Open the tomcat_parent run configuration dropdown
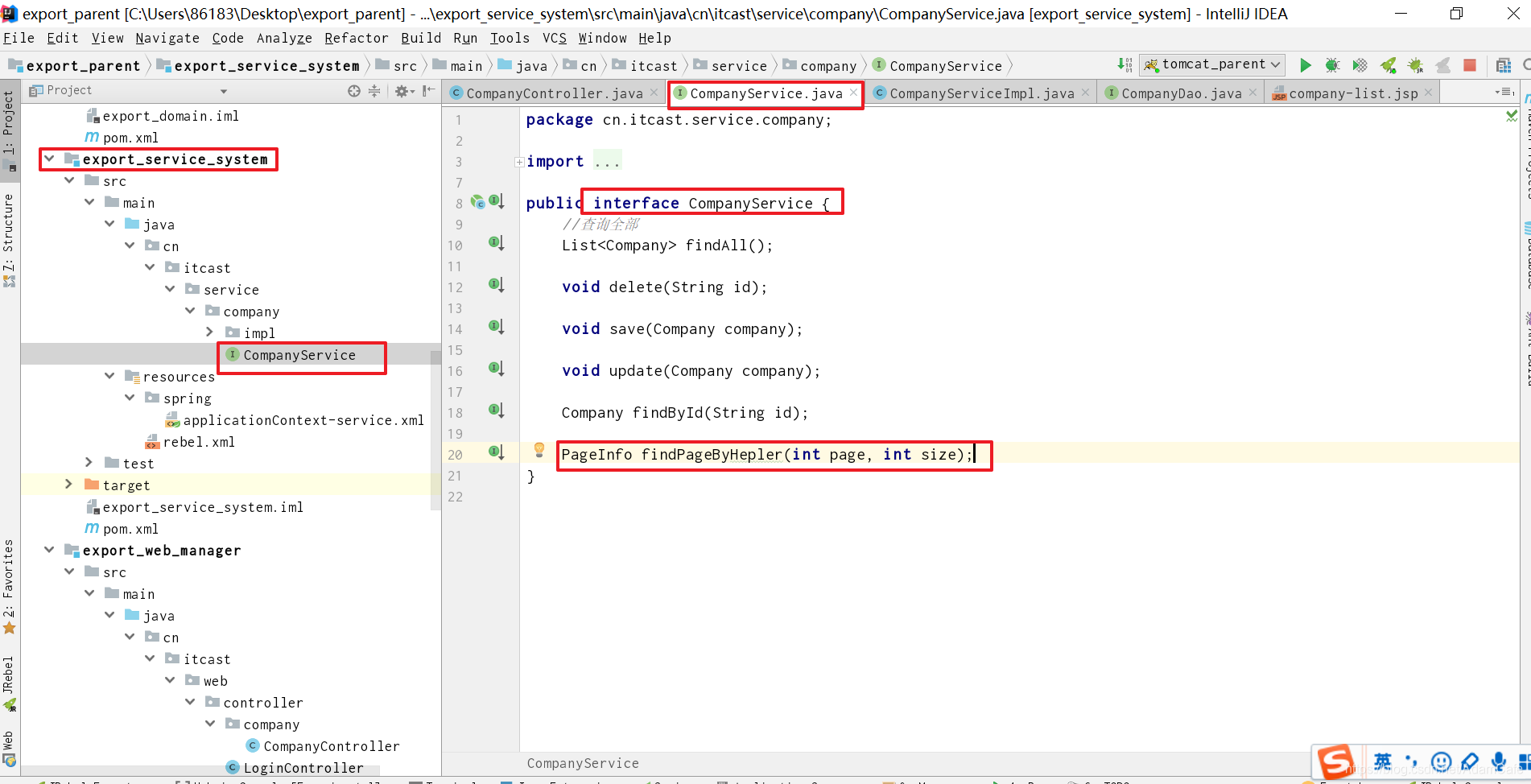Viewport: 1531px width, 784px height. click(x=1212, y=64)
